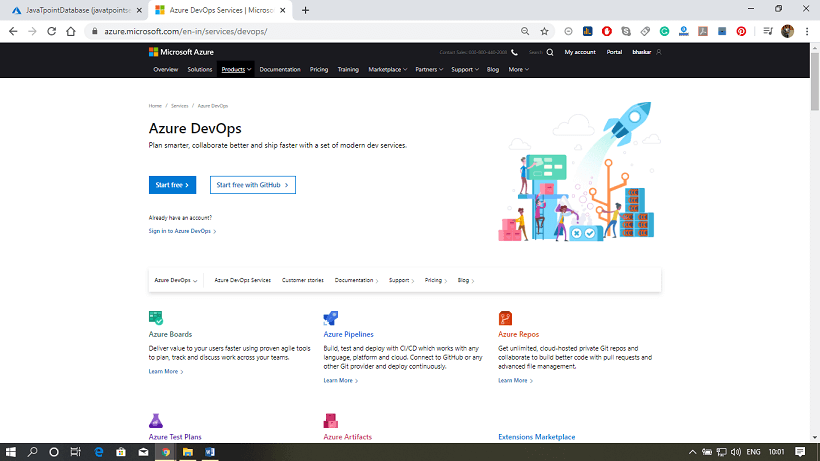Click the volume speaker tray icon
This screenshot has width=820, height=461.
click(x=736, y=452)
